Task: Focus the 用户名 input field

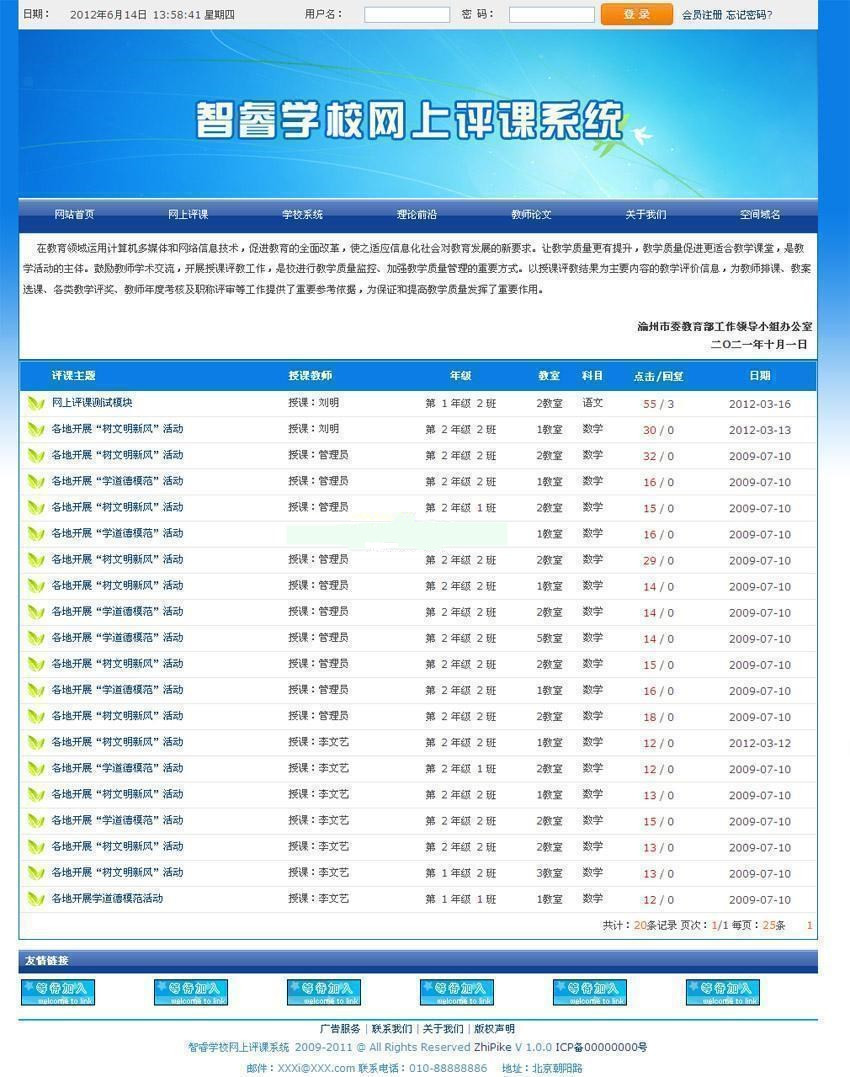Action: click(x=406, y=15)
